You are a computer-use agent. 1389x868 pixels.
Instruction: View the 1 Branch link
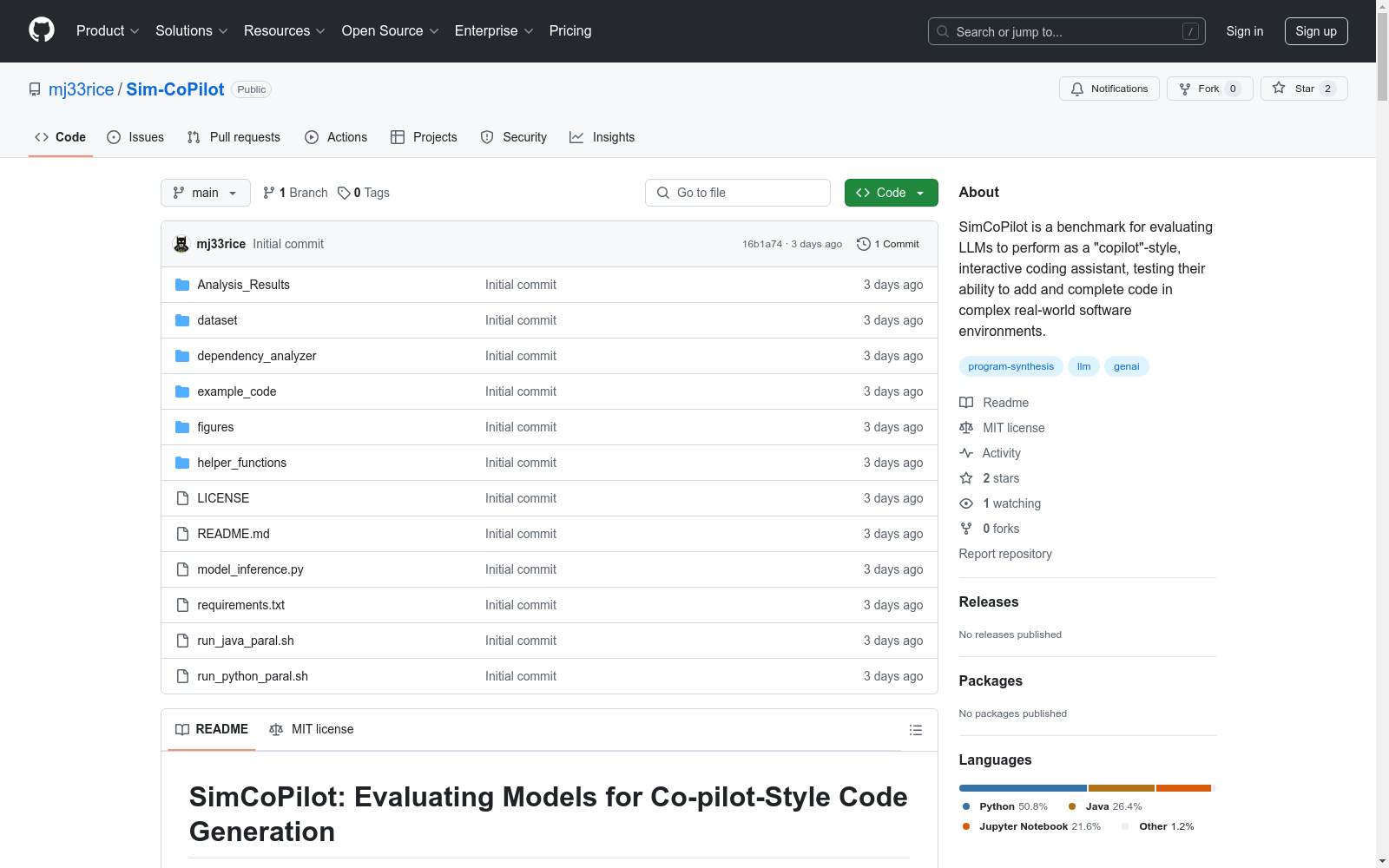point(295,193)
